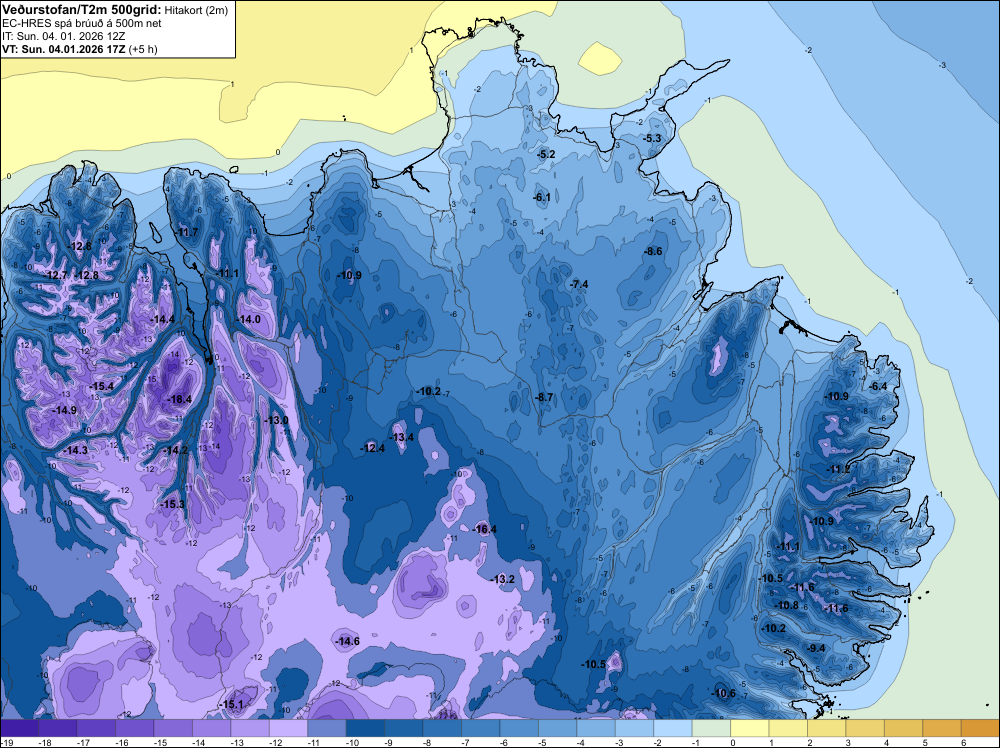The image size is (1000, 748).
Task: Select the -15.1 temperature reading
Action: (x=231, y=705)
